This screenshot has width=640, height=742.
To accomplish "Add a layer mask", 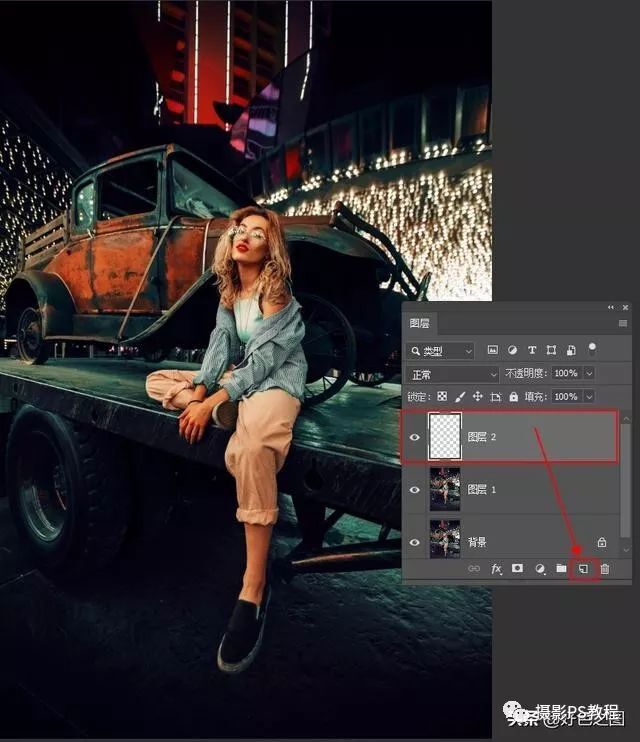I will point(518,569).
